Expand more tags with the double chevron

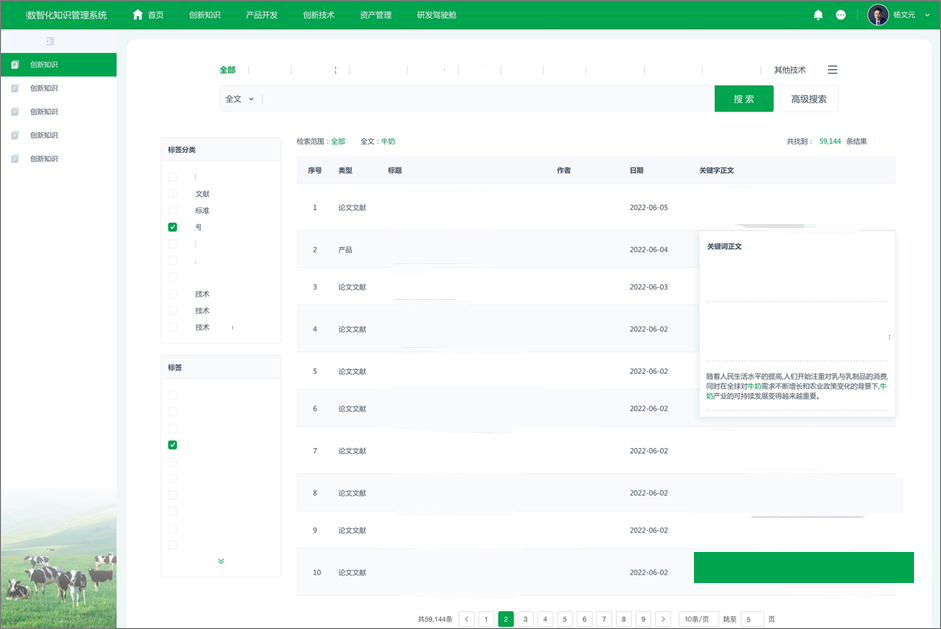click(x=221, y=561)
